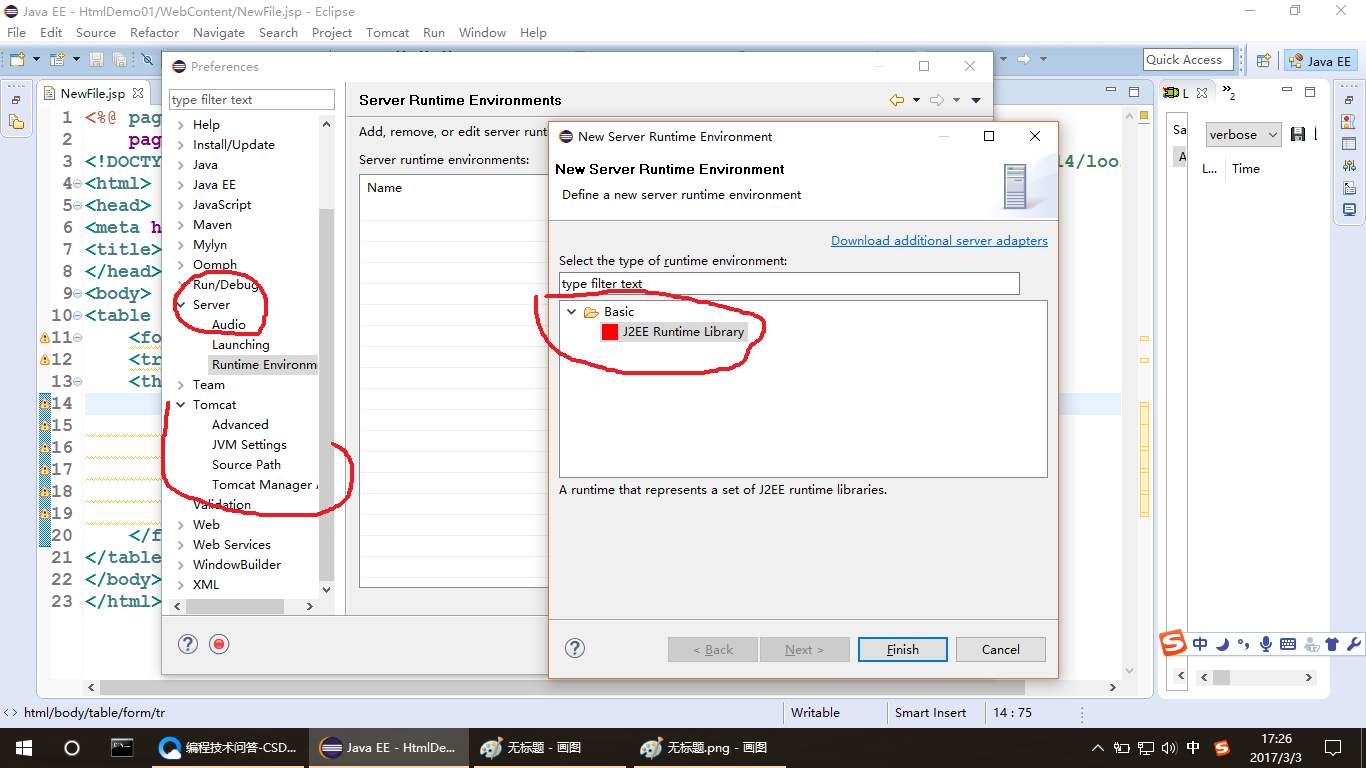Select the Java EE perspective button
Viewport: 1366px width, 768px height.
tap(1321, 61)
